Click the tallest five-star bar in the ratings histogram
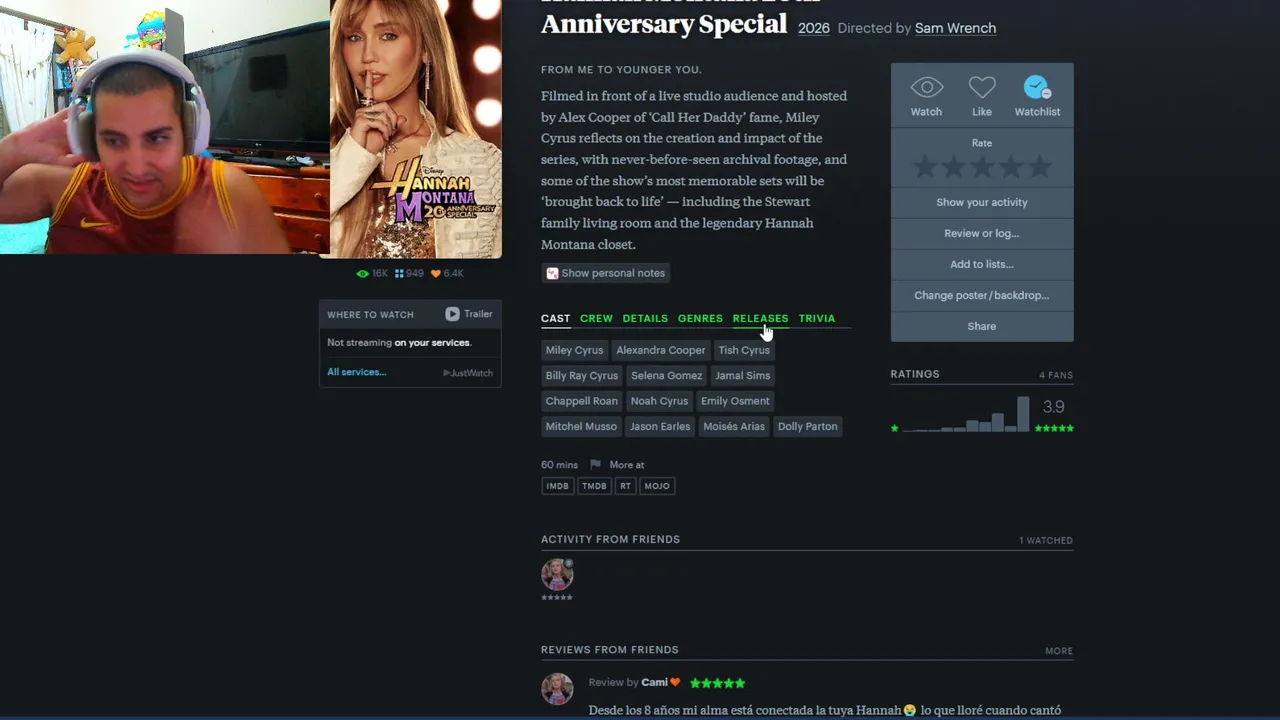 [x=1023, y=414]
